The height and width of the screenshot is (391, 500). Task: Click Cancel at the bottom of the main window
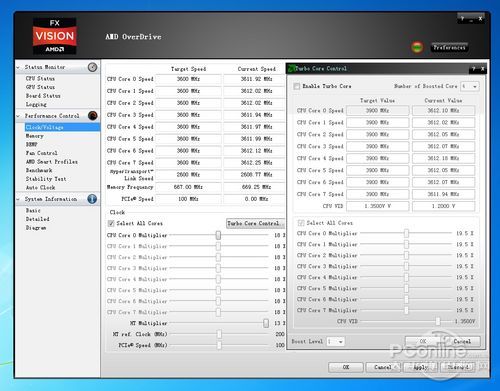coord(383,367)
